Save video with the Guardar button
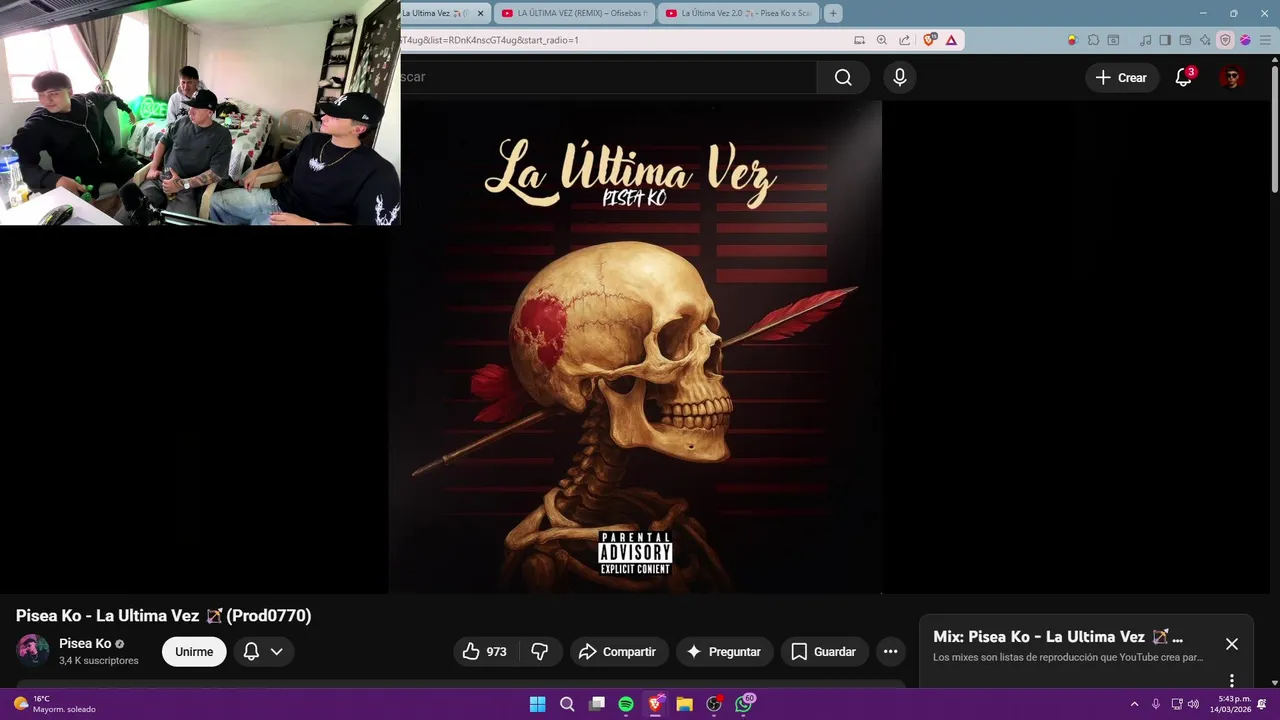 click(824, 651)
